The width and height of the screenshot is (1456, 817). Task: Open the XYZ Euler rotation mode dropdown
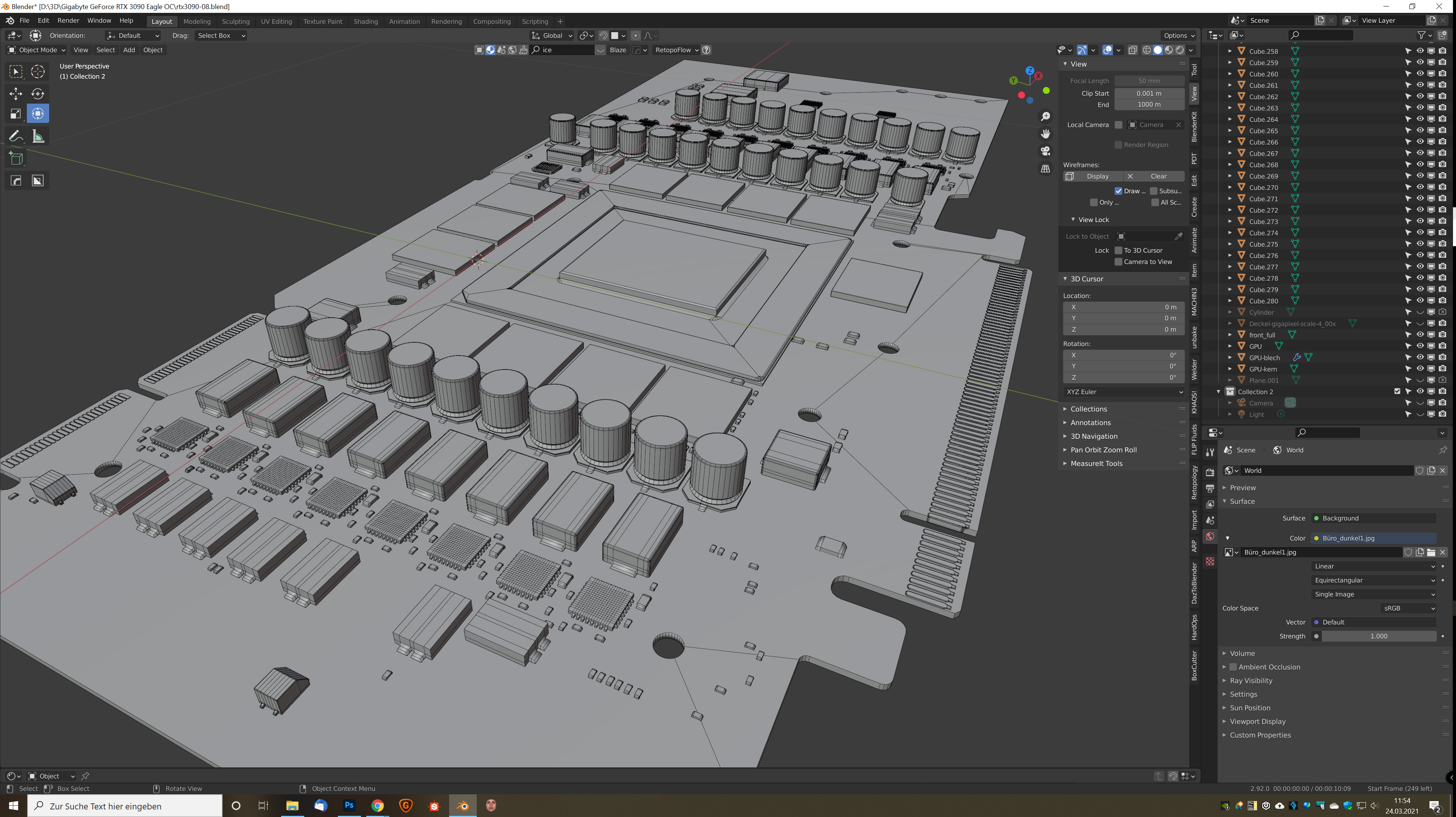1124,391
